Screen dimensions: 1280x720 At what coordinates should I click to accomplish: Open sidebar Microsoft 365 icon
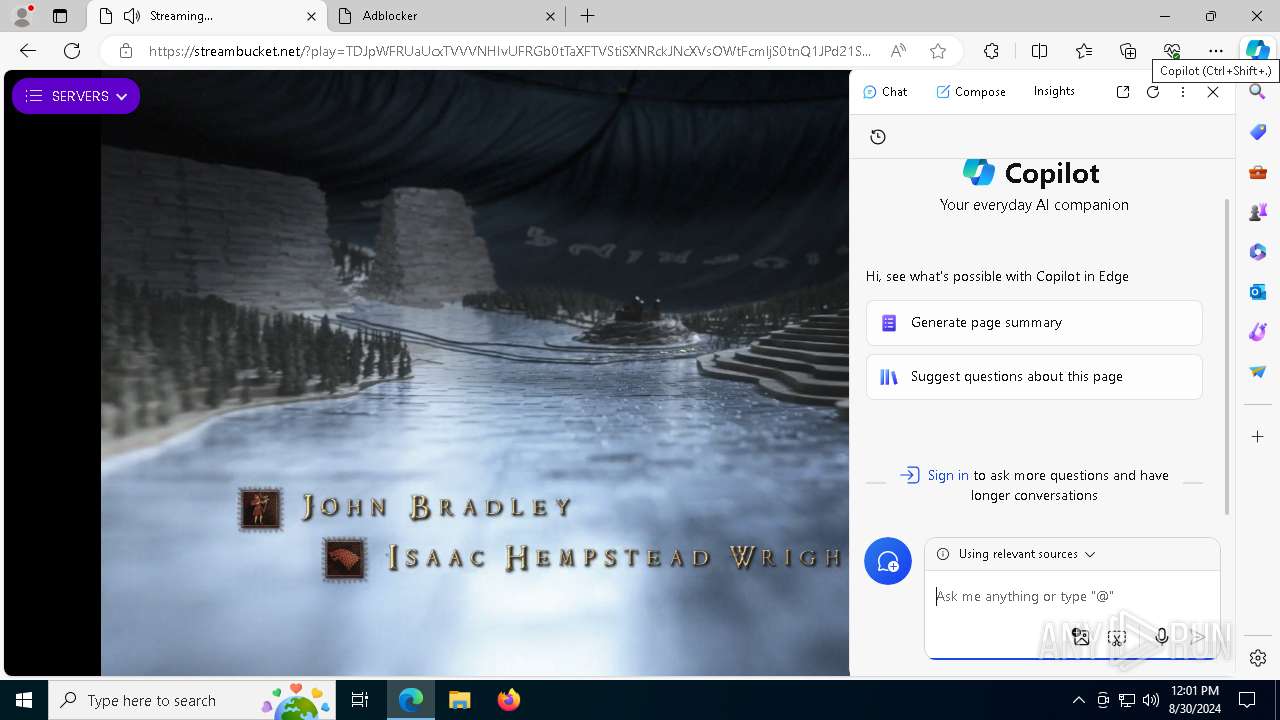coord(1258,252)
